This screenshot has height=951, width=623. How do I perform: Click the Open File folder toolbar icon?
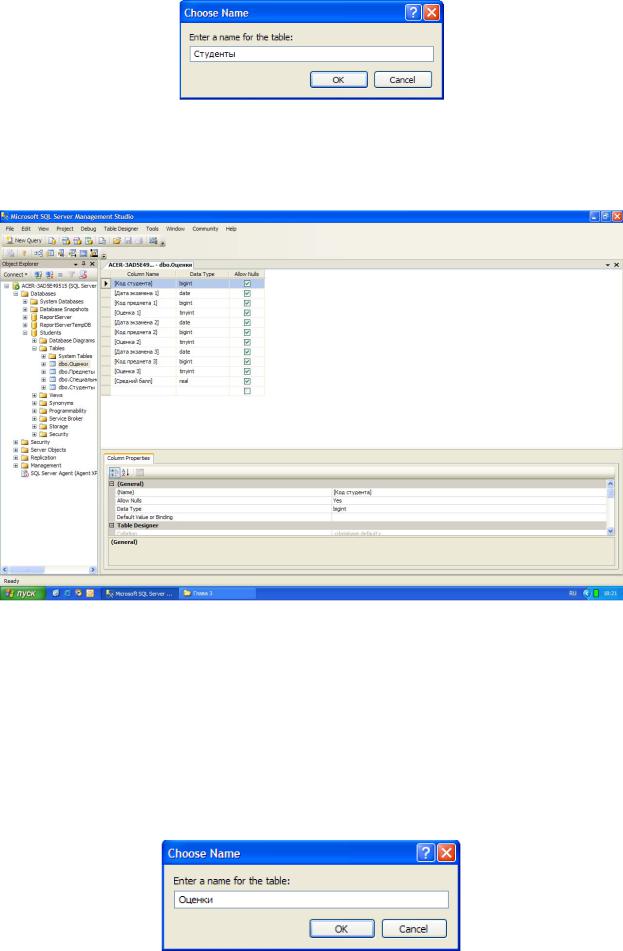pyautogui.click(x=116, y=241)
